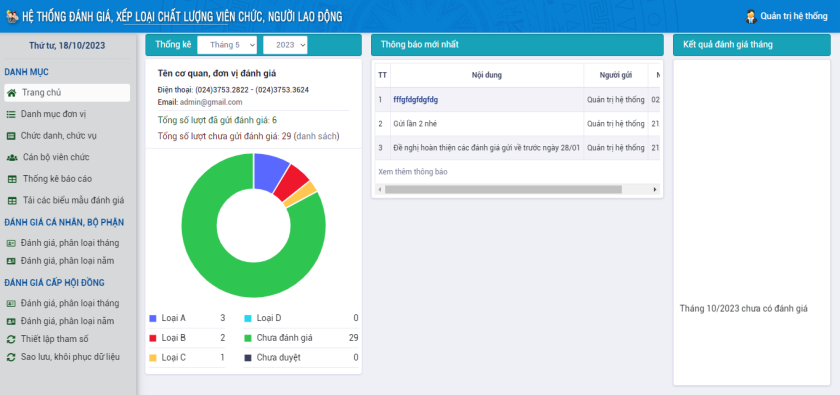Click the icon beside Tải các biểu mẫu đánh giá
Viewport: 840px width, 395px height.
tap(12, 200)
